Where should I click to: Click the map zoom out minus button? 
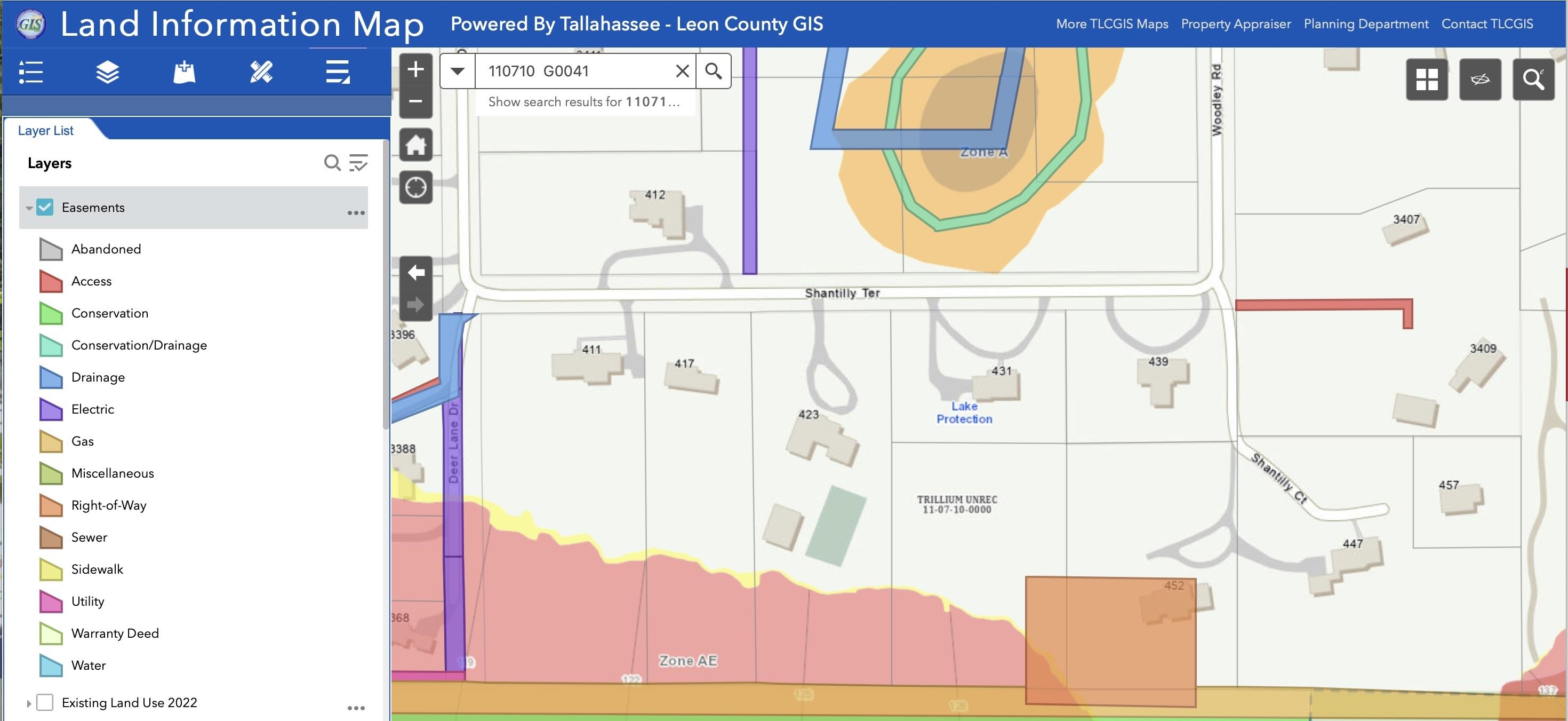416,101
